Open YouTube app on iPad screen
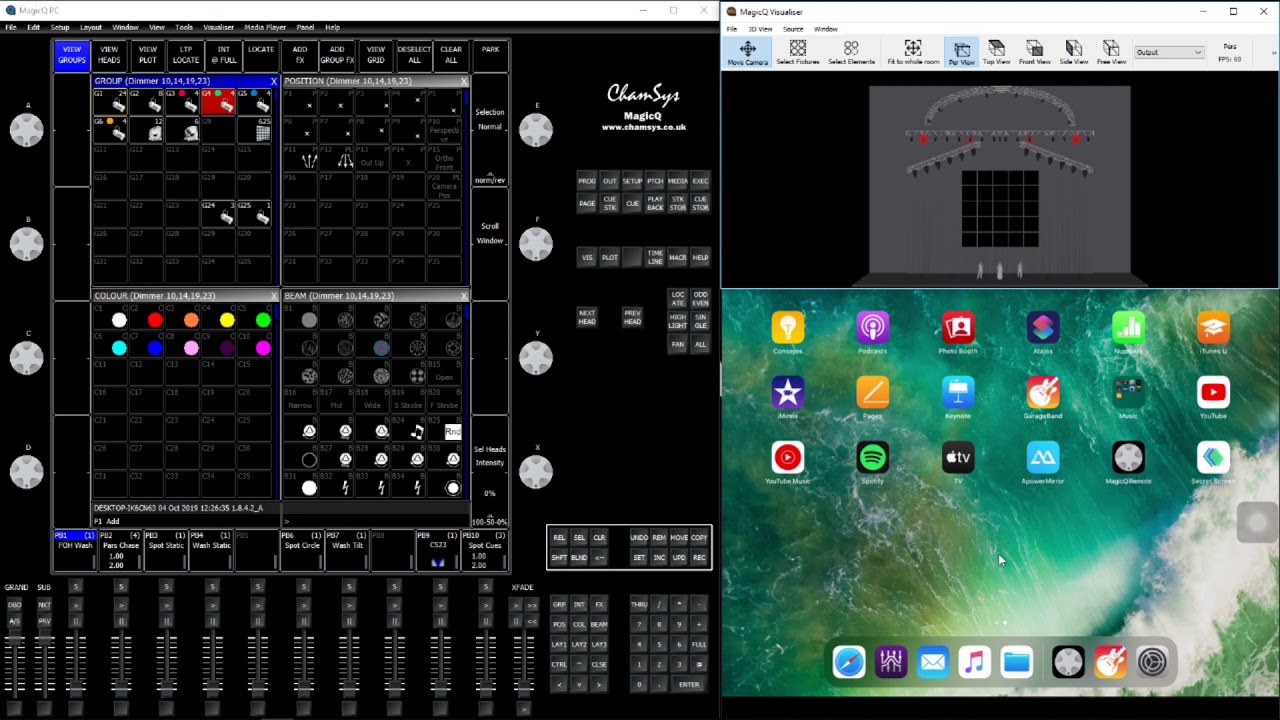This screenshot has width=1280, height=720. 1213,392
